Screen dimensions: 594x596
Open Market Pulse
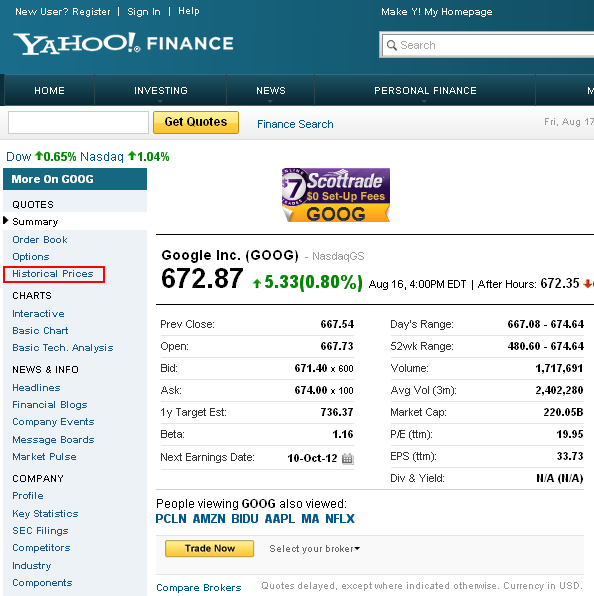pos(44,457)
